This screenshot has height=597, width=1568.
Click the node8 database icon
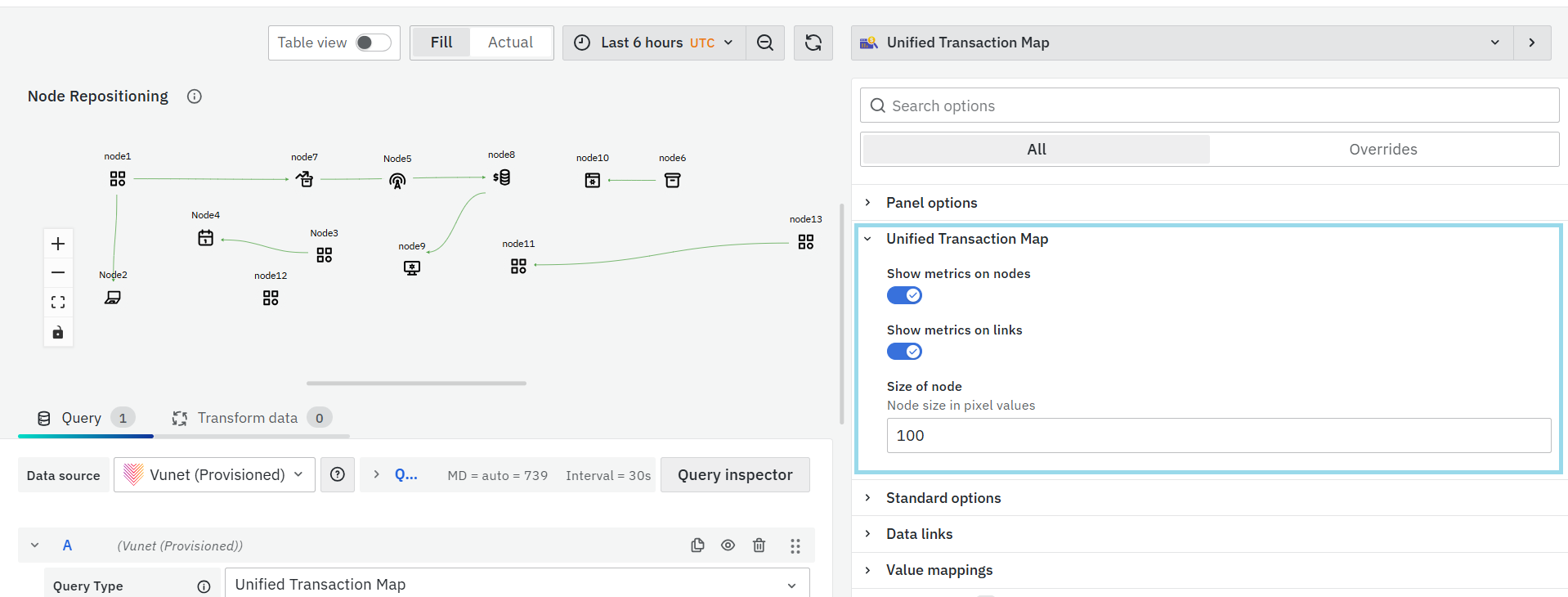(x=502, y=177)
